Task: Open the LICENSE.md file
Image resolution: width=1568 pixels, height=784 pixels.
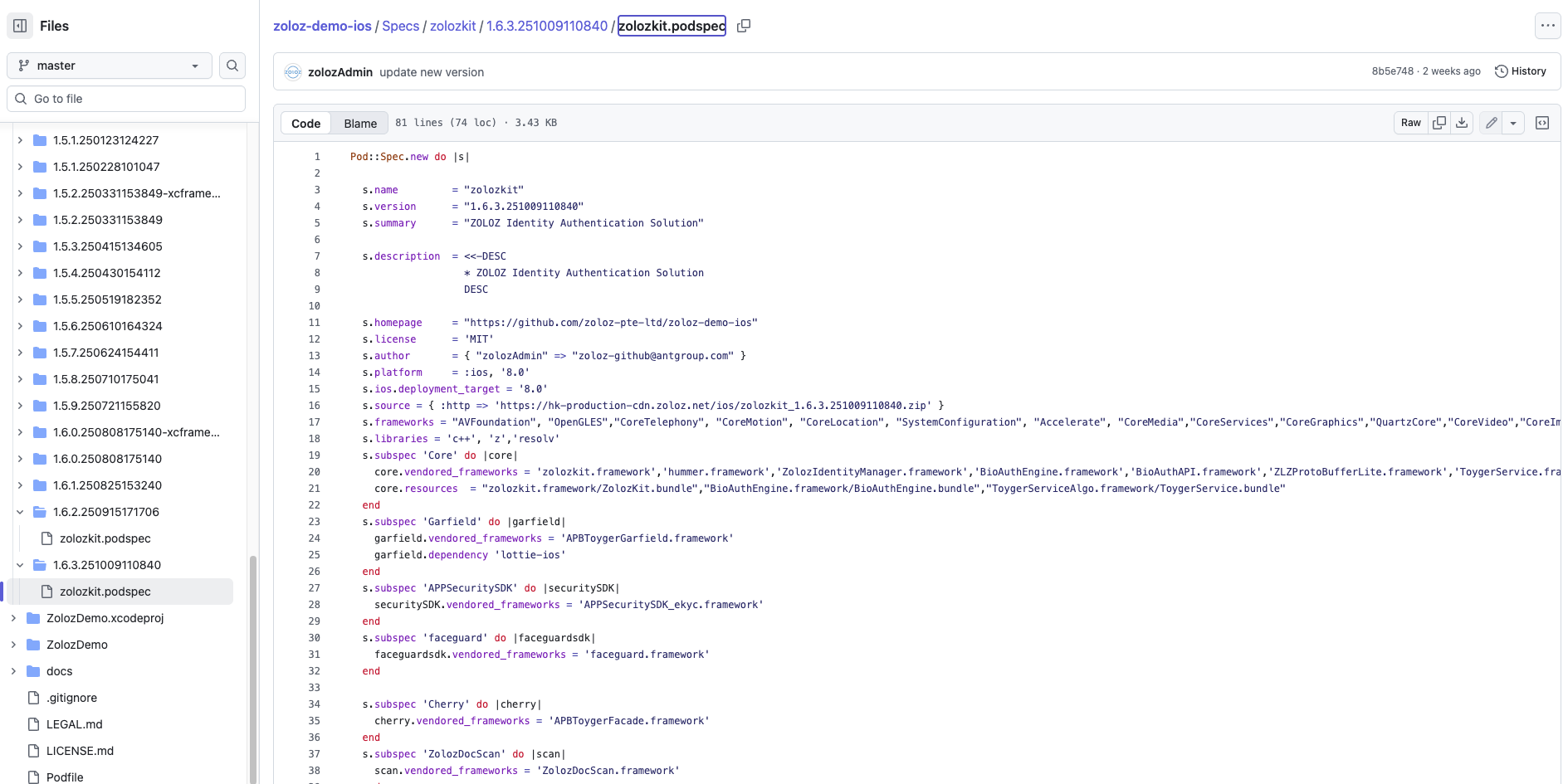Action: click(x=80, y=751)
